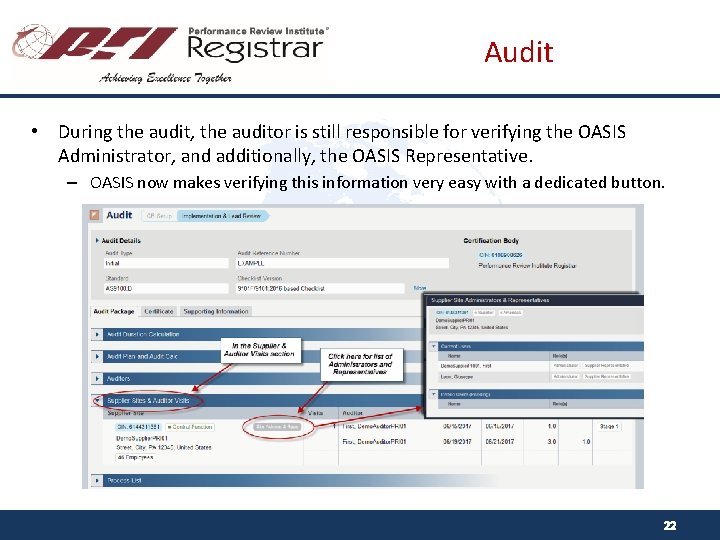Click the Name column header under Current Users
Viewport: 720px width, 540px height.
tap(454, 356)
